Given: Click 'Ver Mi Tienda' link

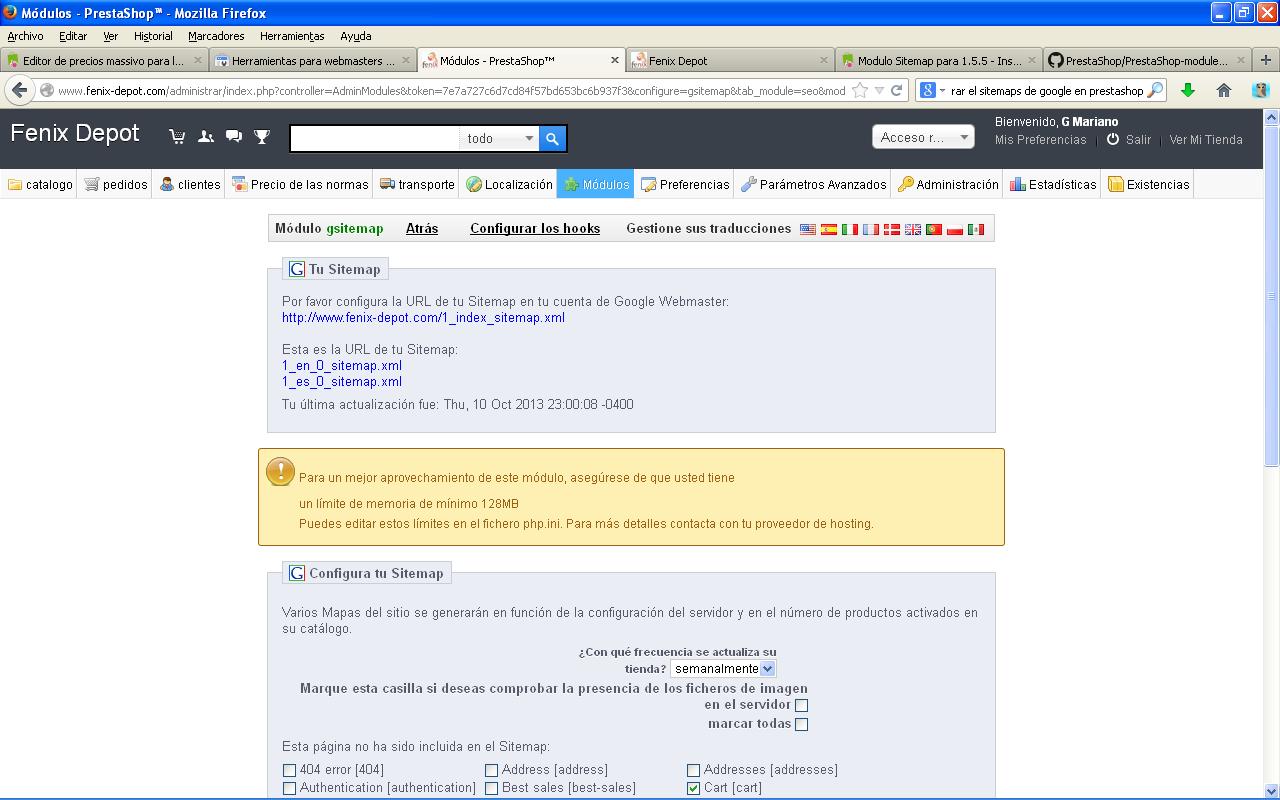Looking at the screenshot, I should [1206, 140].
